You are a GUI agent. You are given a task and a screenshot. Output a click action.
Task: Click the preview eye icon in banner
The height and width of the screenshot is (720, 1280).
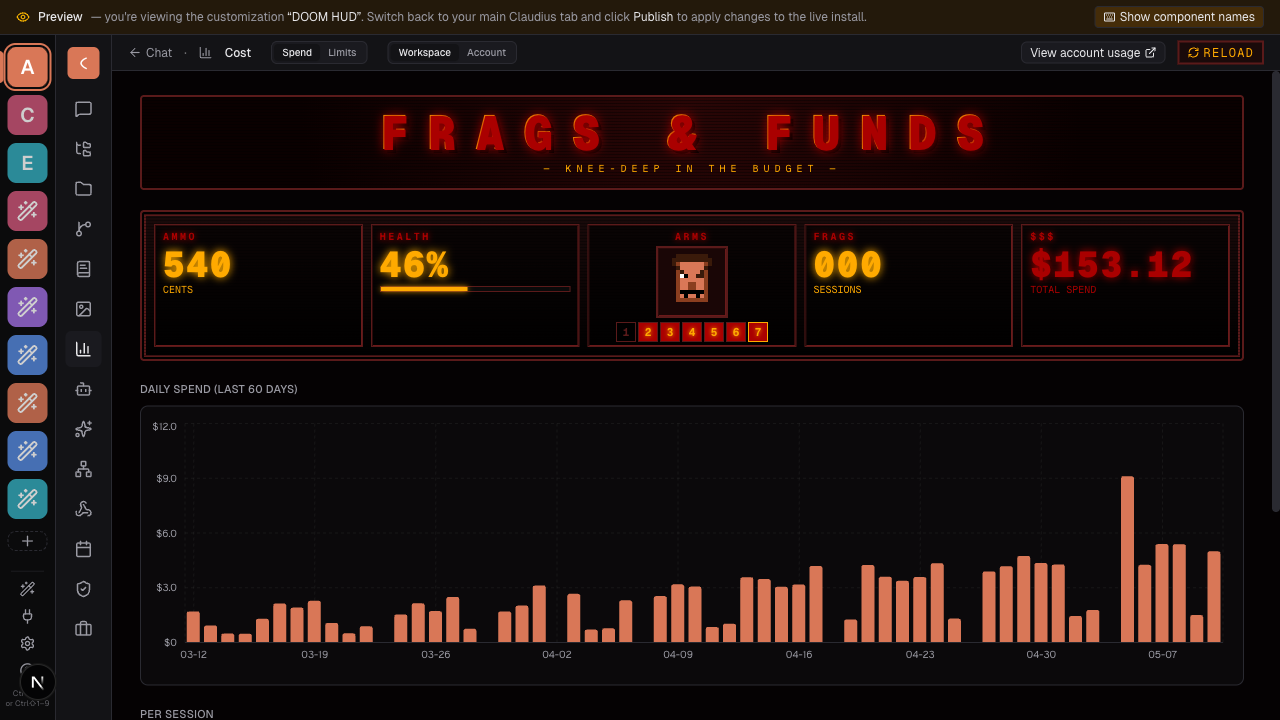23,17
